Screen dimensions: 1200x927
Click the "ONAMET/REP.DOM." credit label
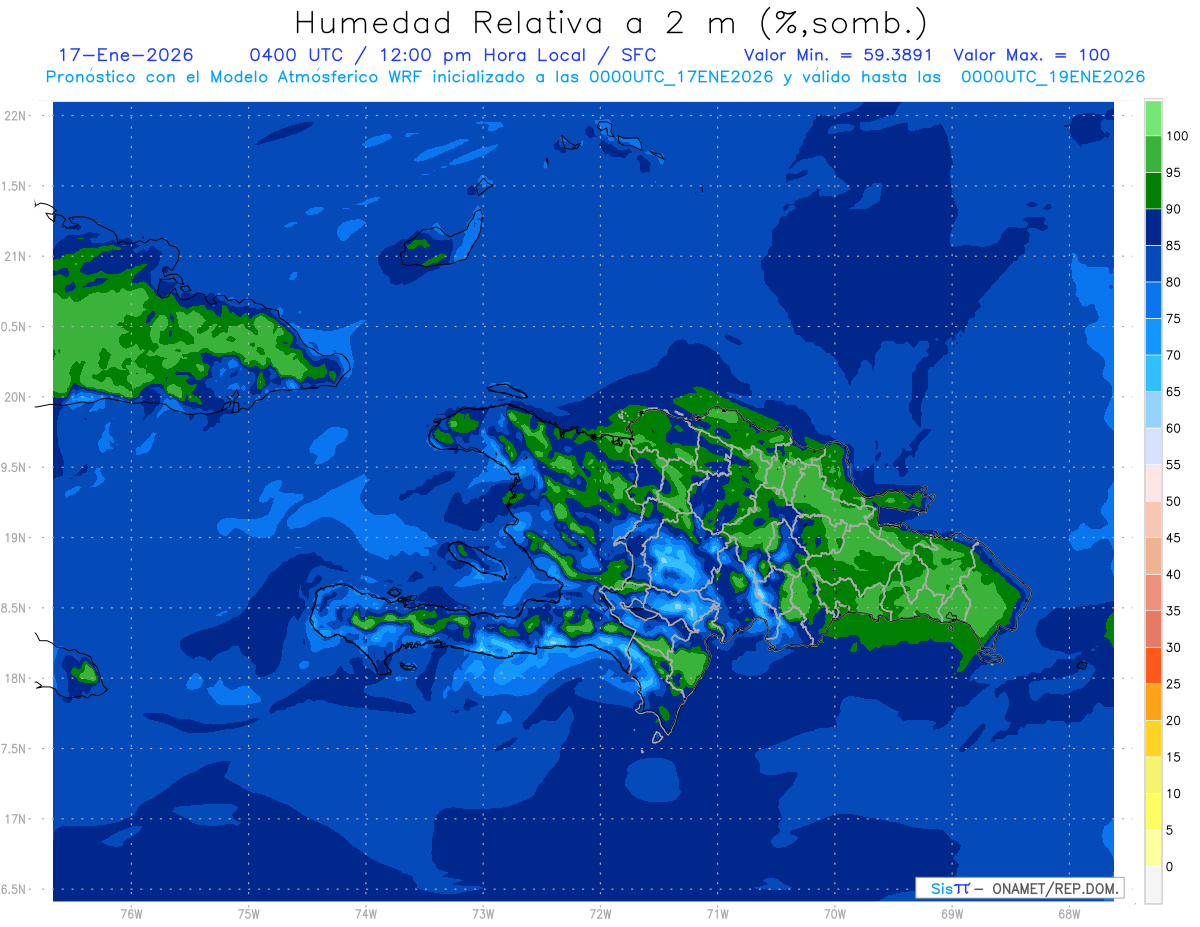click(1056, 888)
